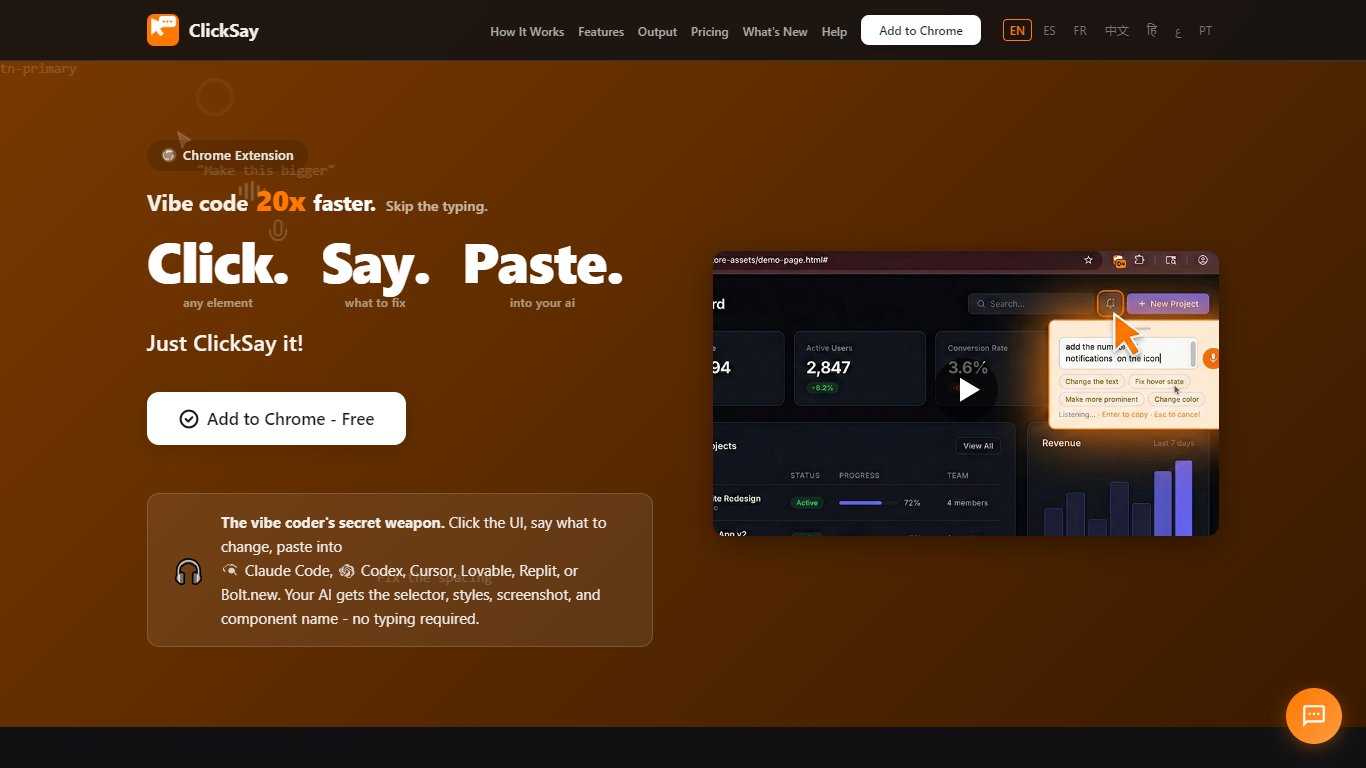1366x768 pixels.
Task: Click New Project button in demo video
Action: click(x=1168, y=303)
